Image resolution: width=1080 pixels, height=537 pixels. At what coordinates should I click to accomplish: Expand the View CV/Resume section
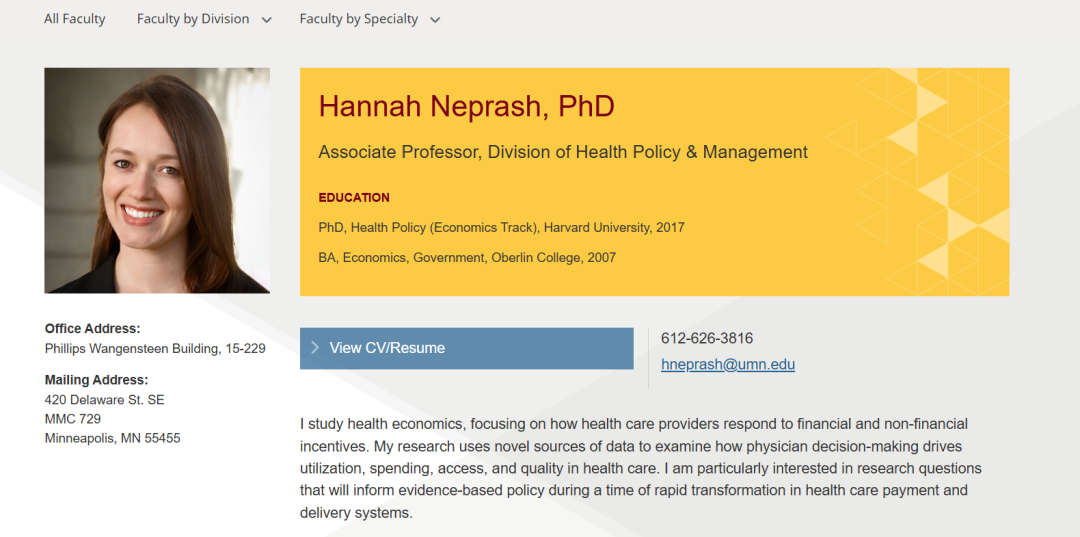coord(466,348)
